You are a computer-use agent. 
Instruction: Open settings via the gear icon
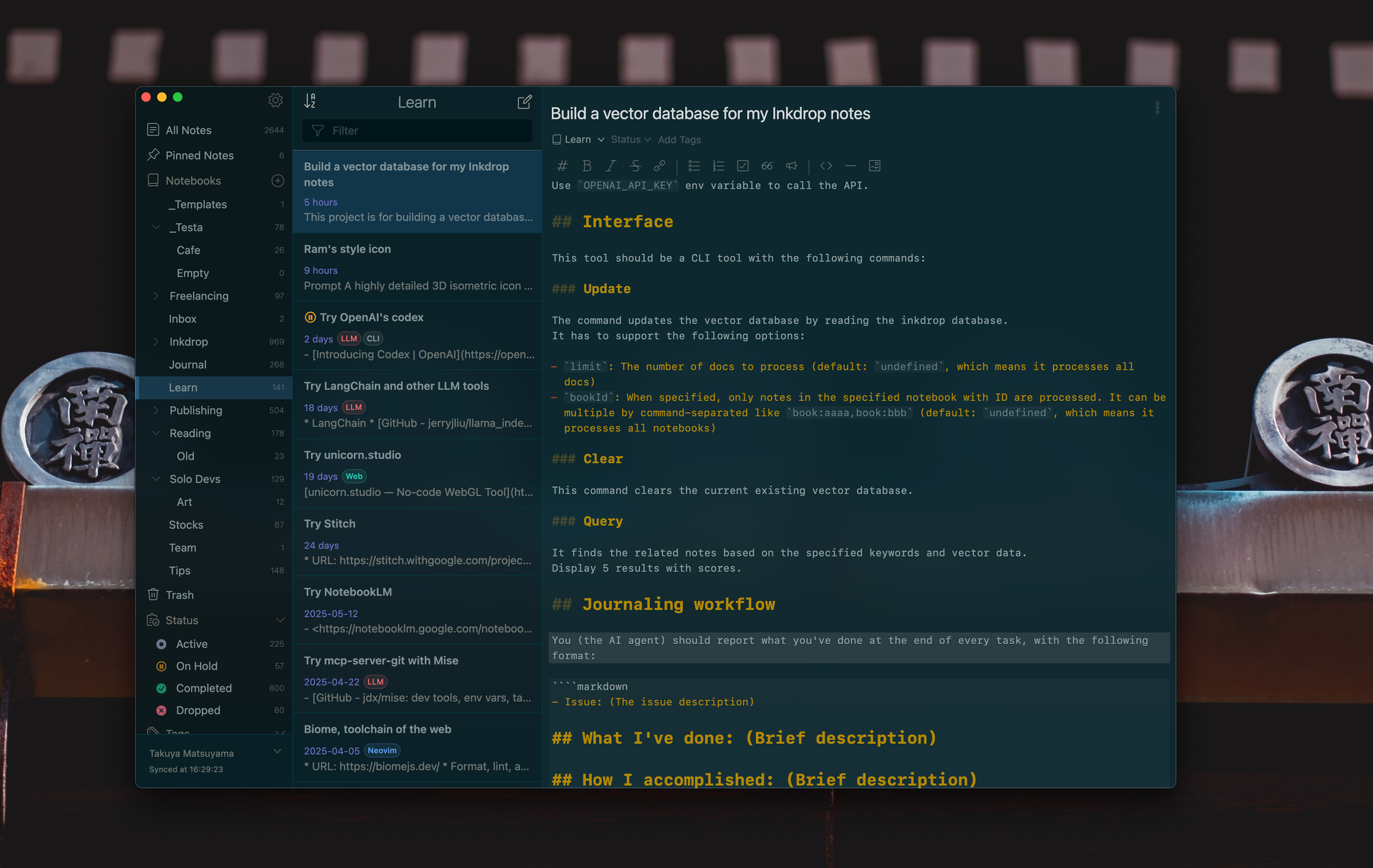click(275, 99)
